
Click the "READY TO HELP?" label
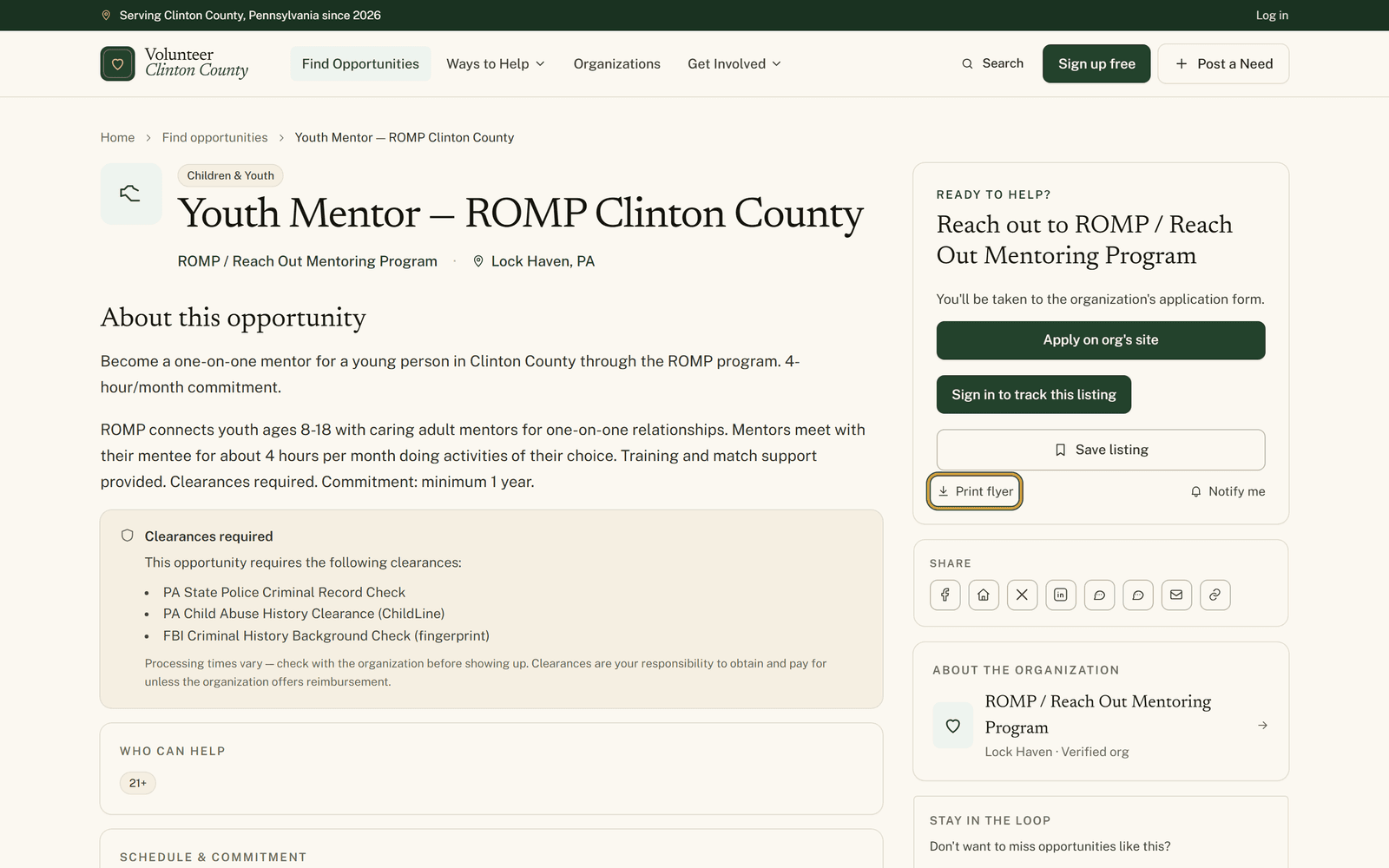pos(993,194)
